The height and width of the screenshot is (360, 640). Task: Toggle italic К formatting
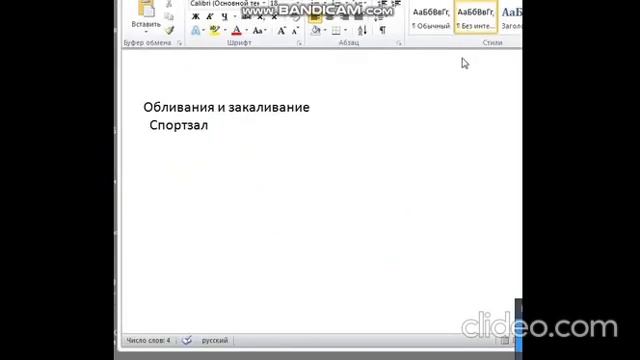pos(210,17)
